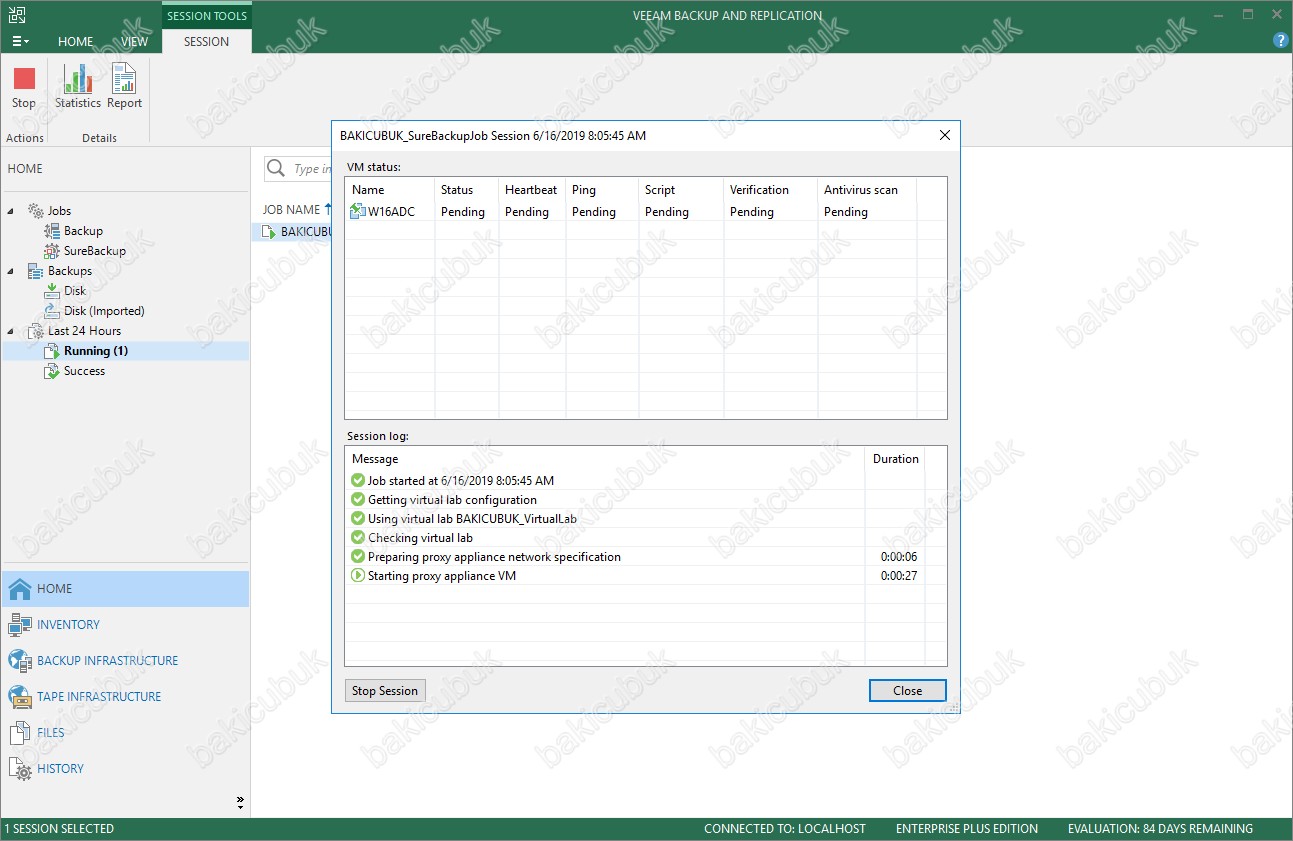
Task: Open the BACKUP INFRASTRUCTURE navigation pane
Action: tap(125, 661)
